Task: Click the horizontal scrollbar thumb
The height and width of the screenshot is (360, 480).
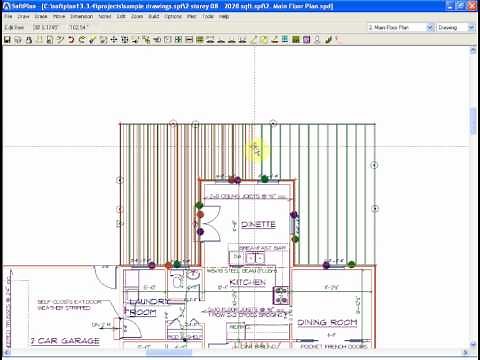Action: coord(169,352)
